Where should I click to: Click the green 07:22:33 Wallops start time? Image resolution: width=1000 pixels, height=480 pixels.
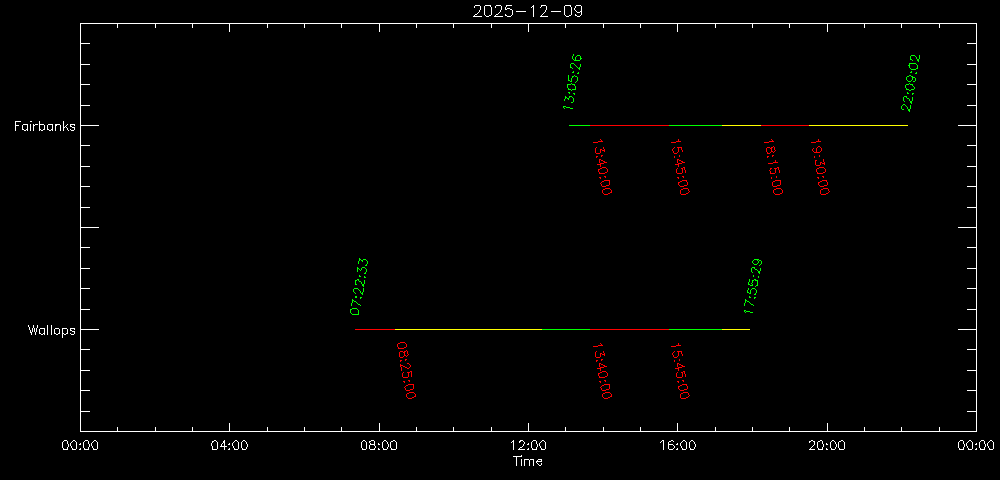click(359, 286)
